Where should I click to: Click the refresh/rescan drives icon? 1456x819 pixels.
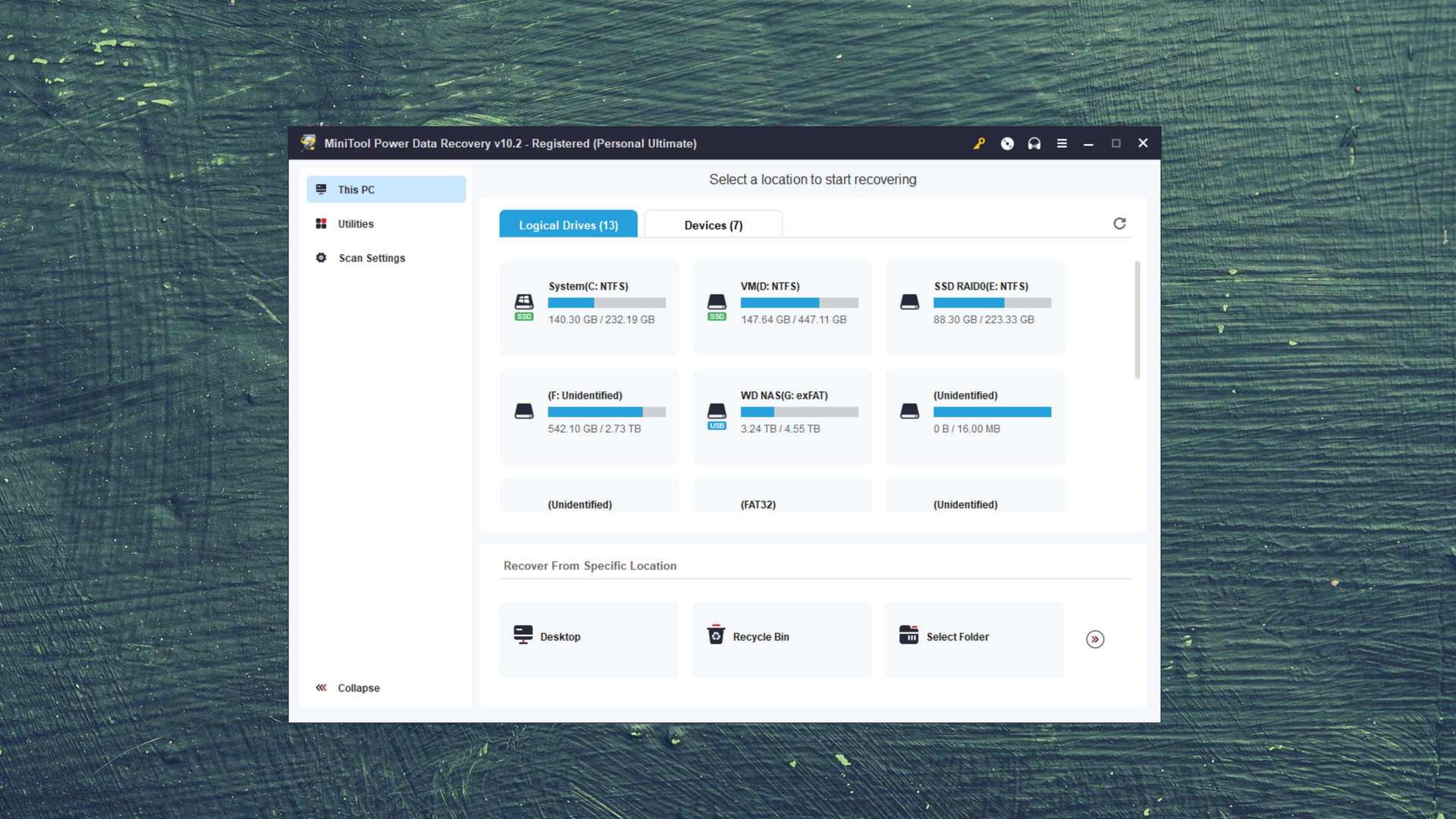[1119, 223]
